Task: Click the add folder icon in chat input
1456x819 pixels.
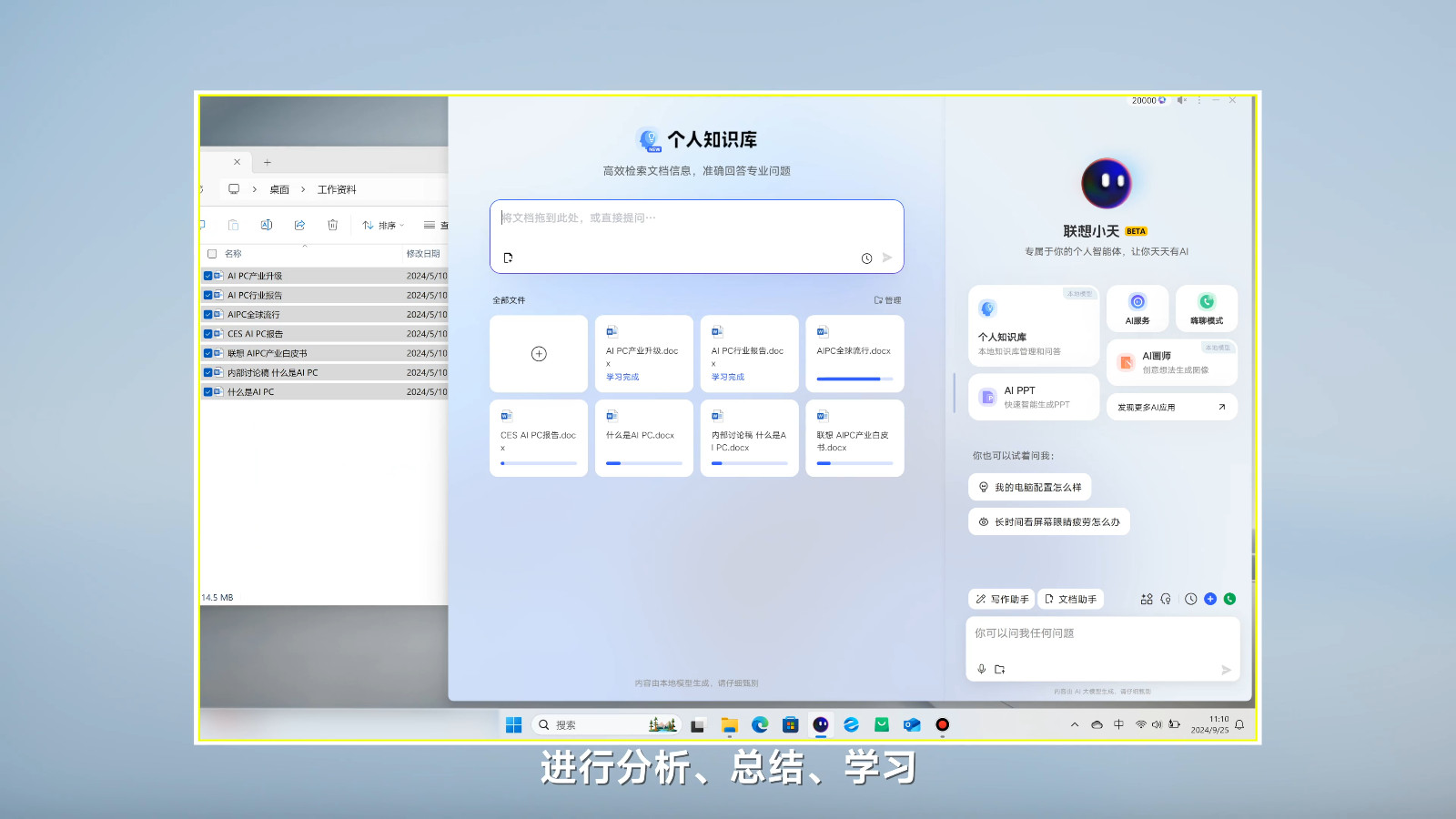Action: coord(999,669)
